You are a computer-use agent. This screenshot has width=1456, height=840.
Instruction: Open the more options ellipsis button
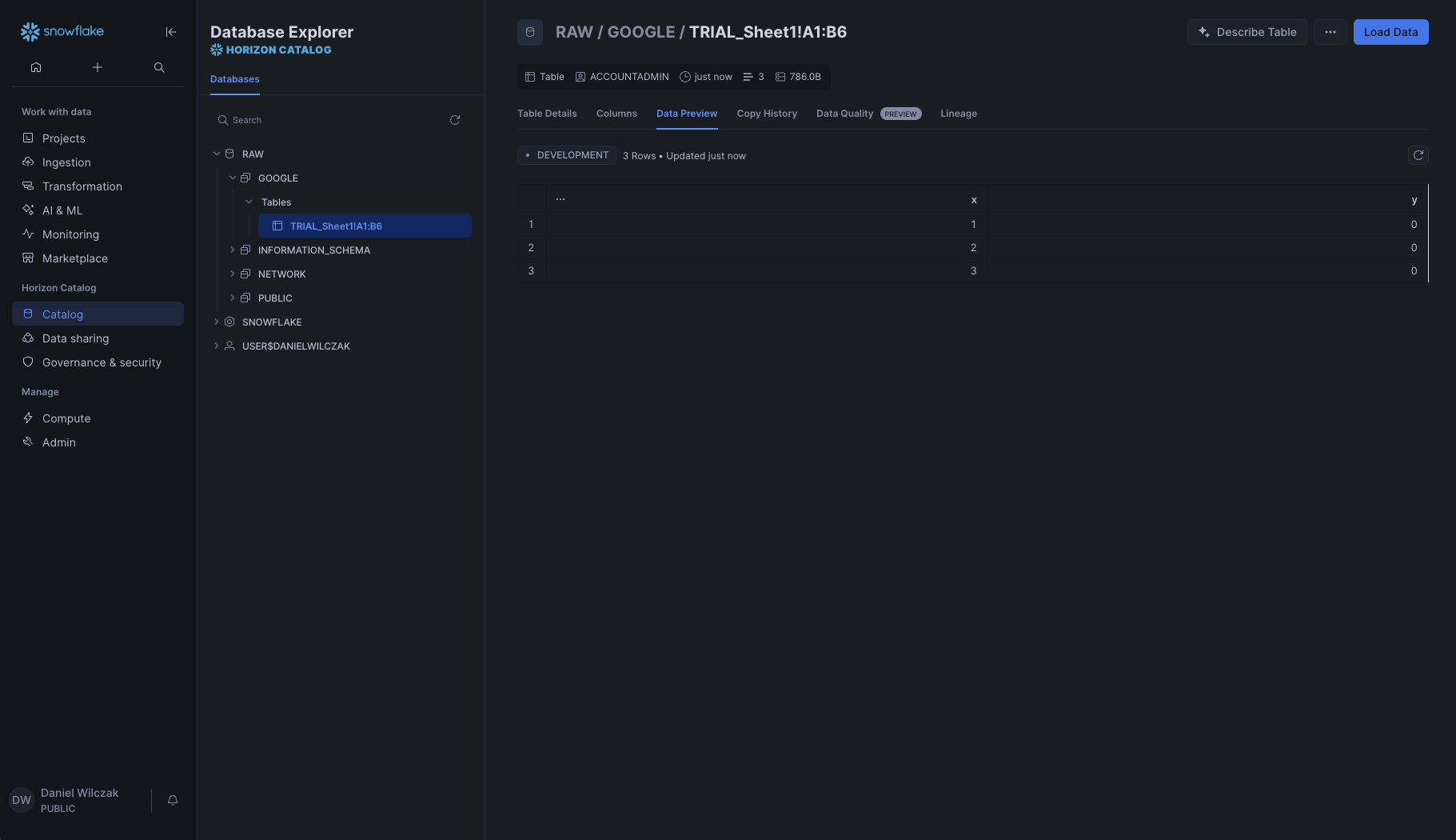pos(1330,32)
